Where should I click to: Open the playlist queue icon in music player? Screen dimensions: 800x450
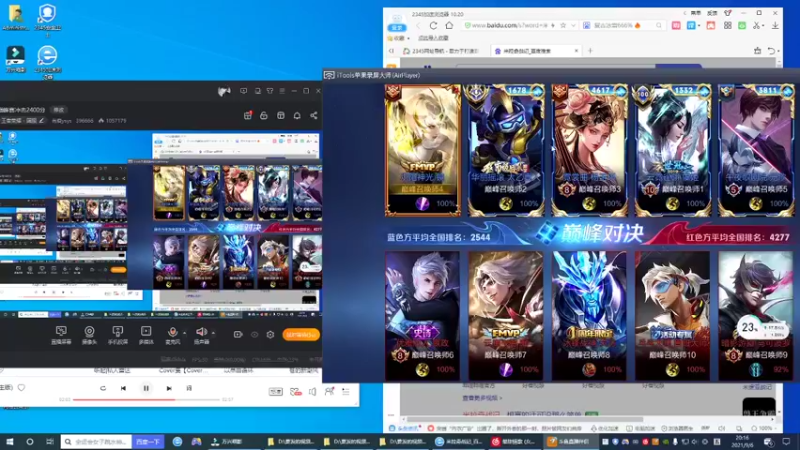pos(346,391)
